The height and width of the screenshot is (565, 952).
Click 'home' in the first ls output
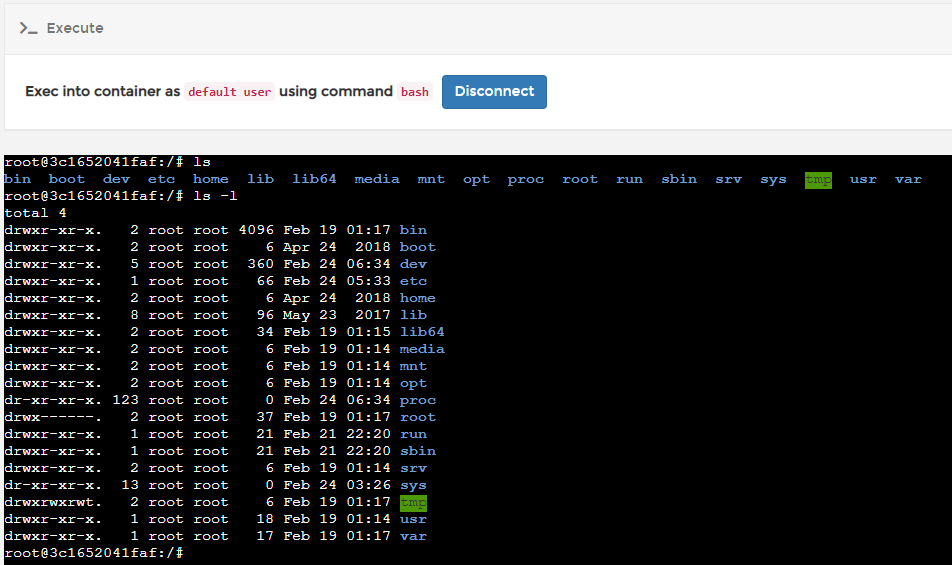211,179
